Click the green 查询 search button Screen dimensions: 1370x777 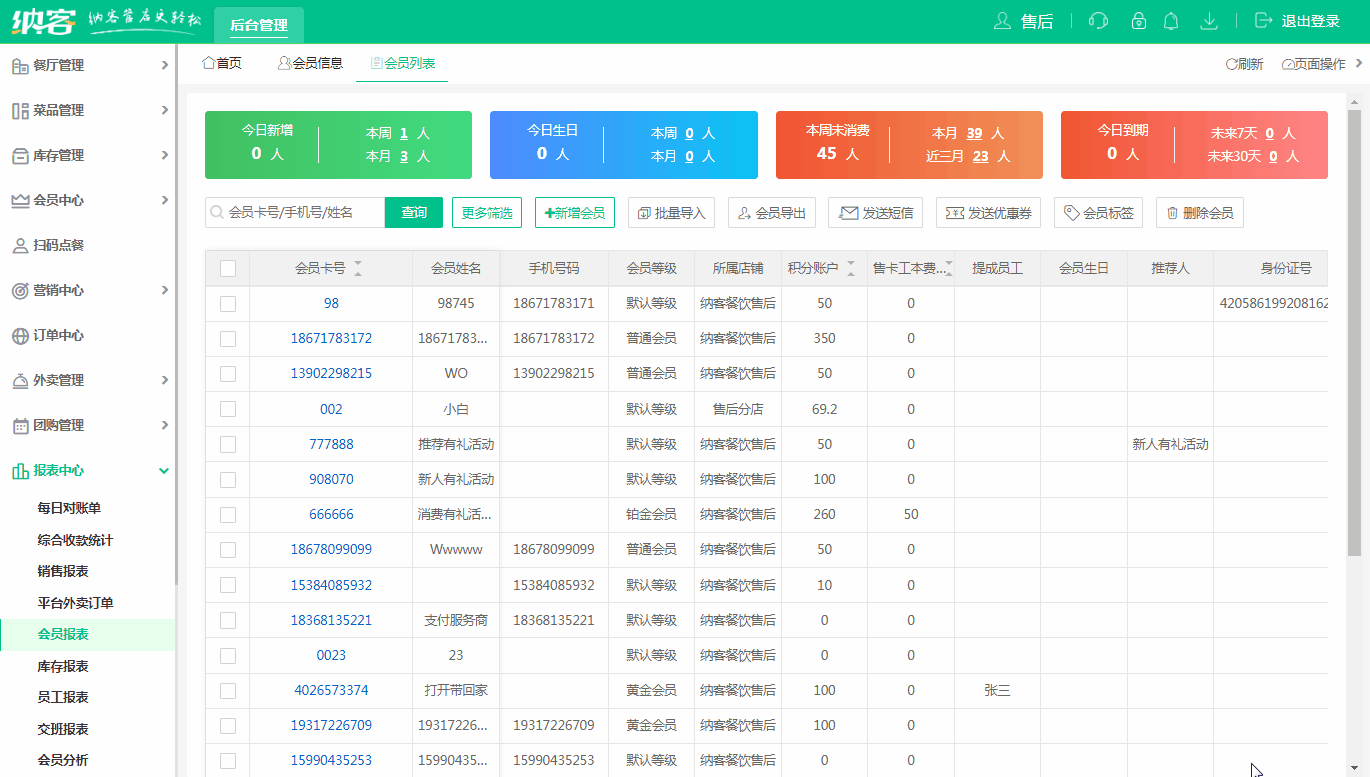pyautogui.click(x=413, y=212)
